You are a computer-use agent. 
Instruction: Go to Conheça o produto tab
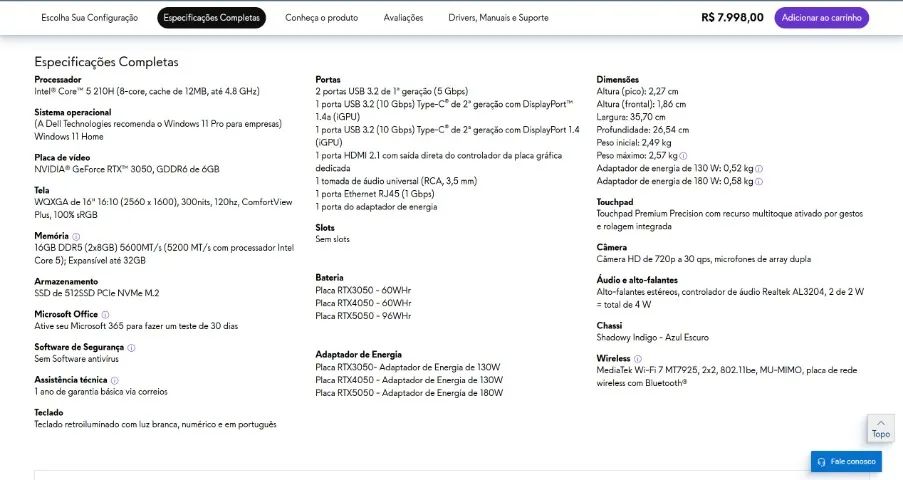(321, 18)
